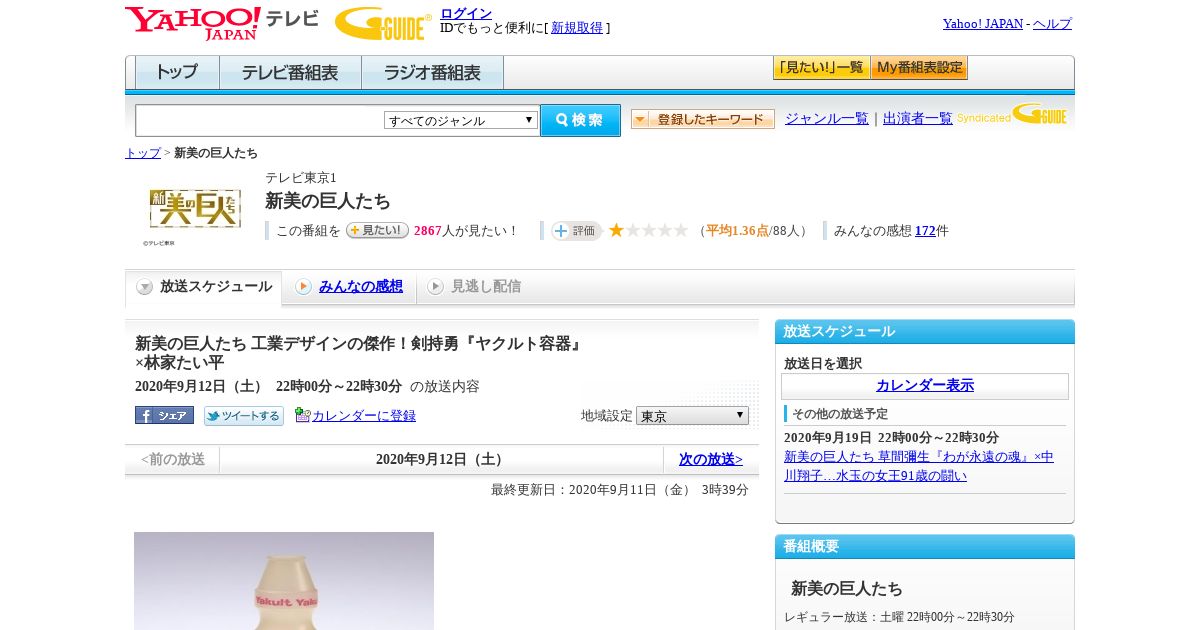1200x630 pixels.
Task: Click the 新美の巨人たち program title heading
Action: pos(328,201)
